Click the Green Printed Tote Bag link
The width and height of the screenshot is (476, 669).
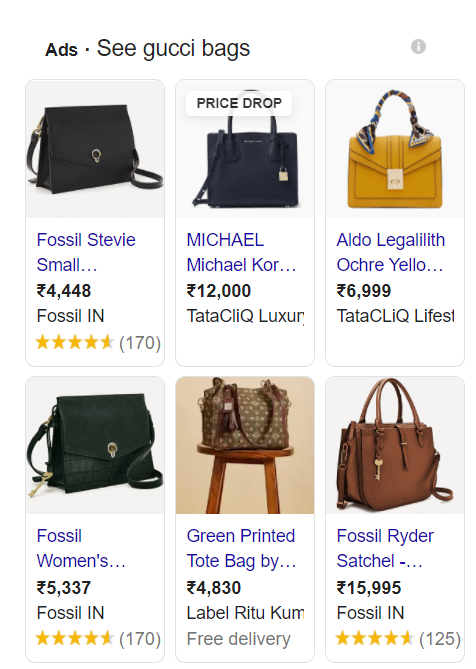[241, 548]
